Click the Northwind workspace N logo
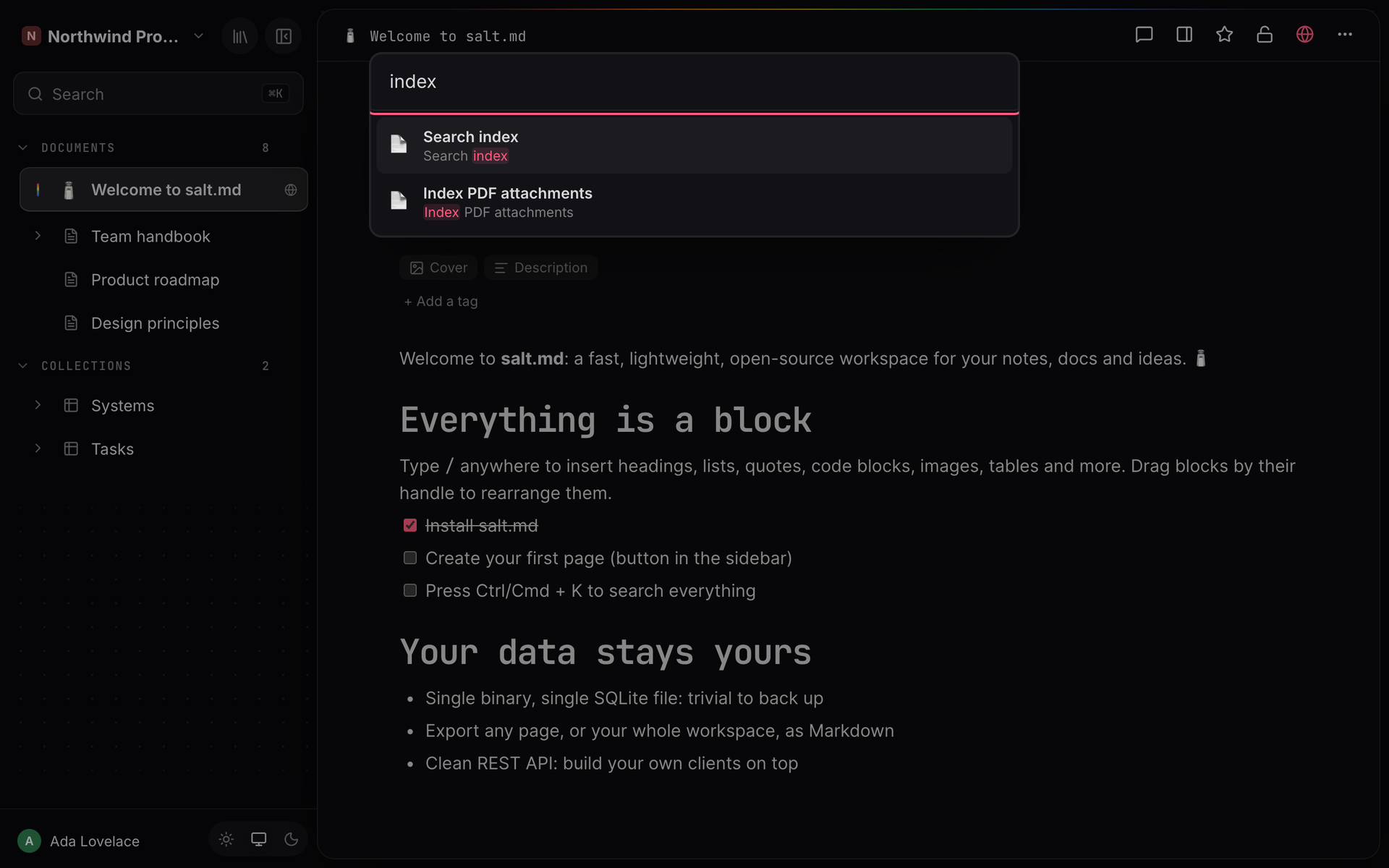The image size is (1389, 868). [x=31, y=36]
